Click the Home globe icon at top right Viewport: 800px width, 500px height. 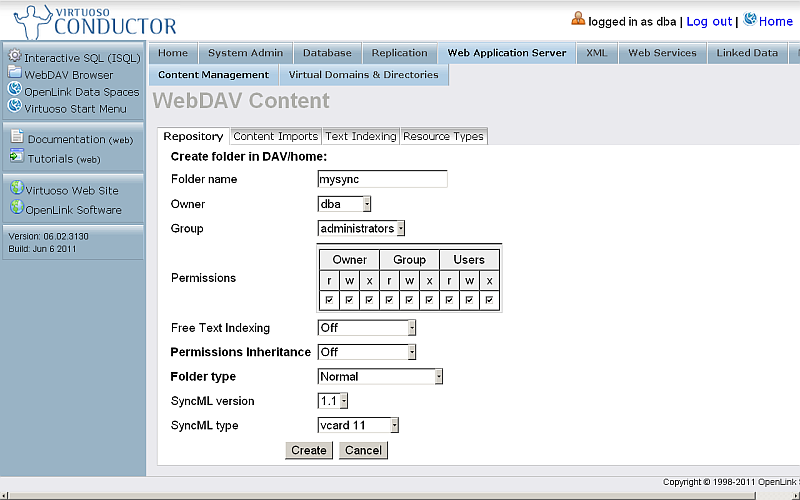750,20
